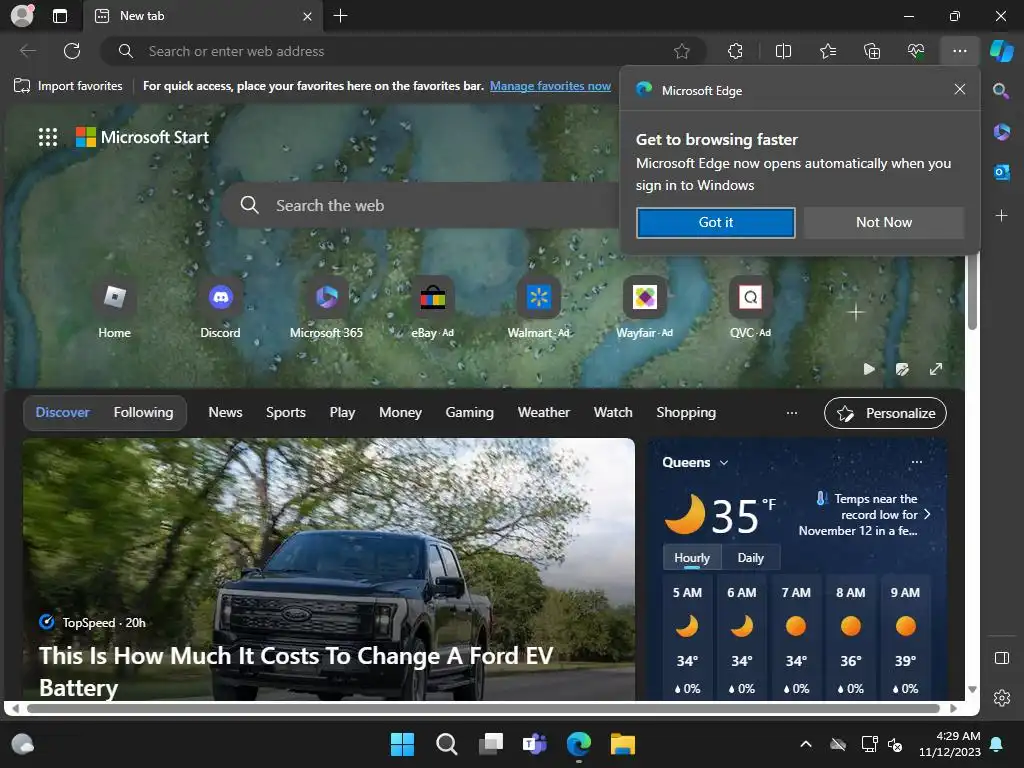Click the edit background icon
Viewport: 1024px width, 768px height.
point(902,370)
